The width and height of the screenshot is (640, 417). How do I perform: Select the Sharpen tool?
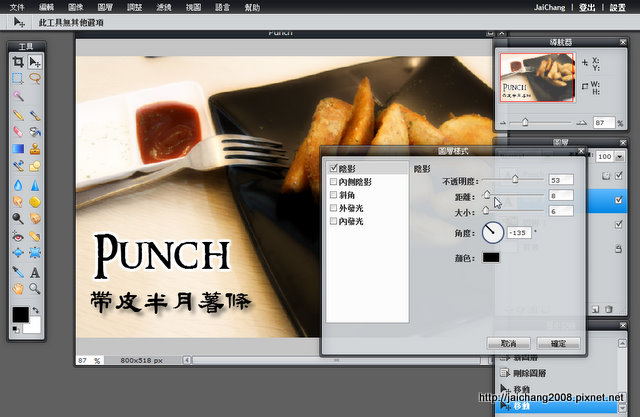pos(35,185)
